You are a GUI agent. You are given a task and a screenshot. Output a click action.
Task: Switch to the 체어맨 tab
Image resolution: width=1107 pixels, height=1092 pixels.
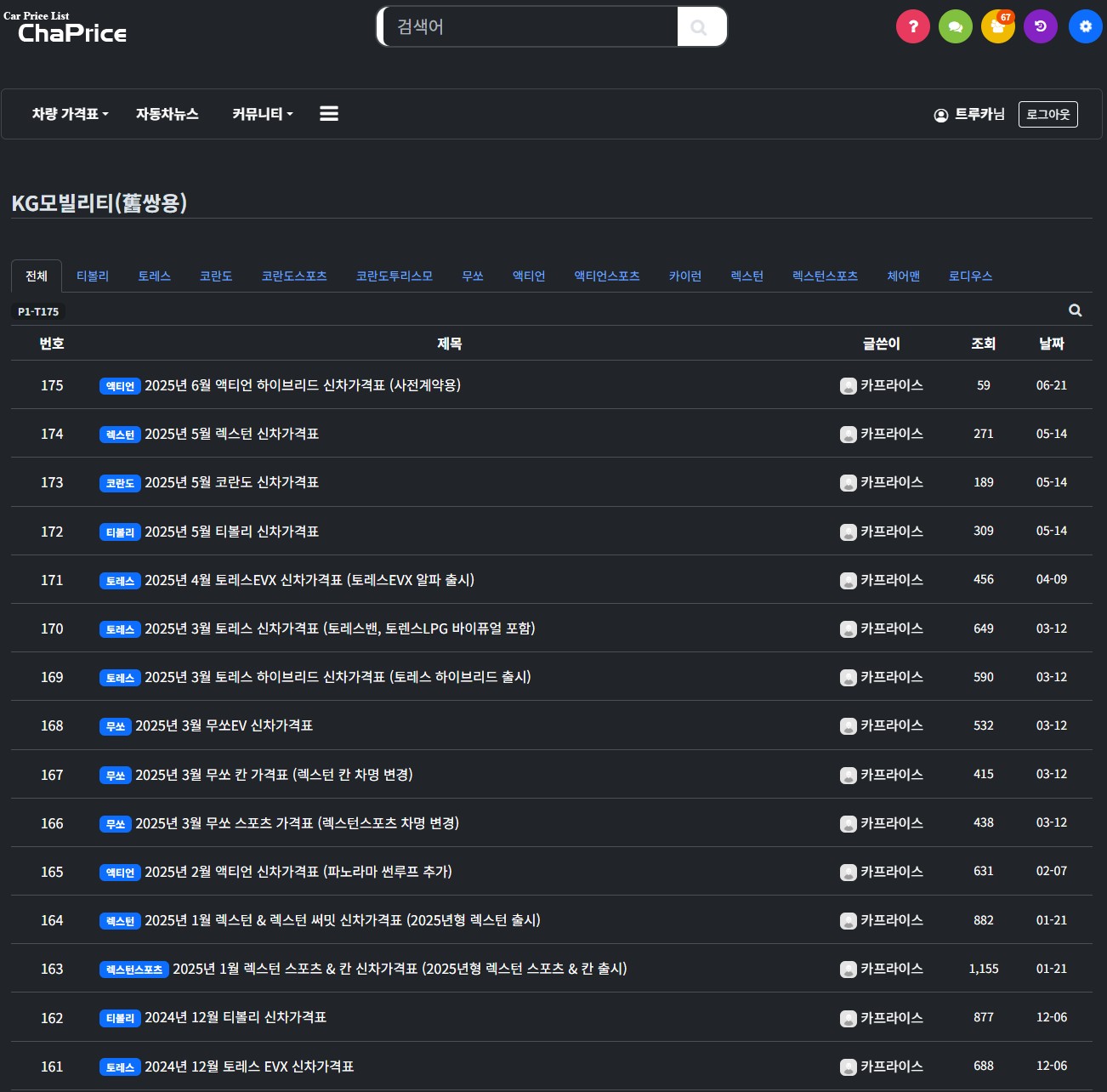point(904,276)
